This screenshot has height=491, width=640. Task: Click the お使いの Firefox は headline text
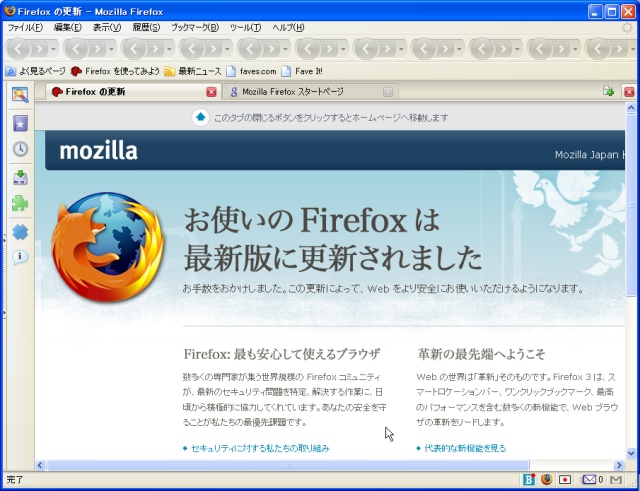(x=312, y=220)
